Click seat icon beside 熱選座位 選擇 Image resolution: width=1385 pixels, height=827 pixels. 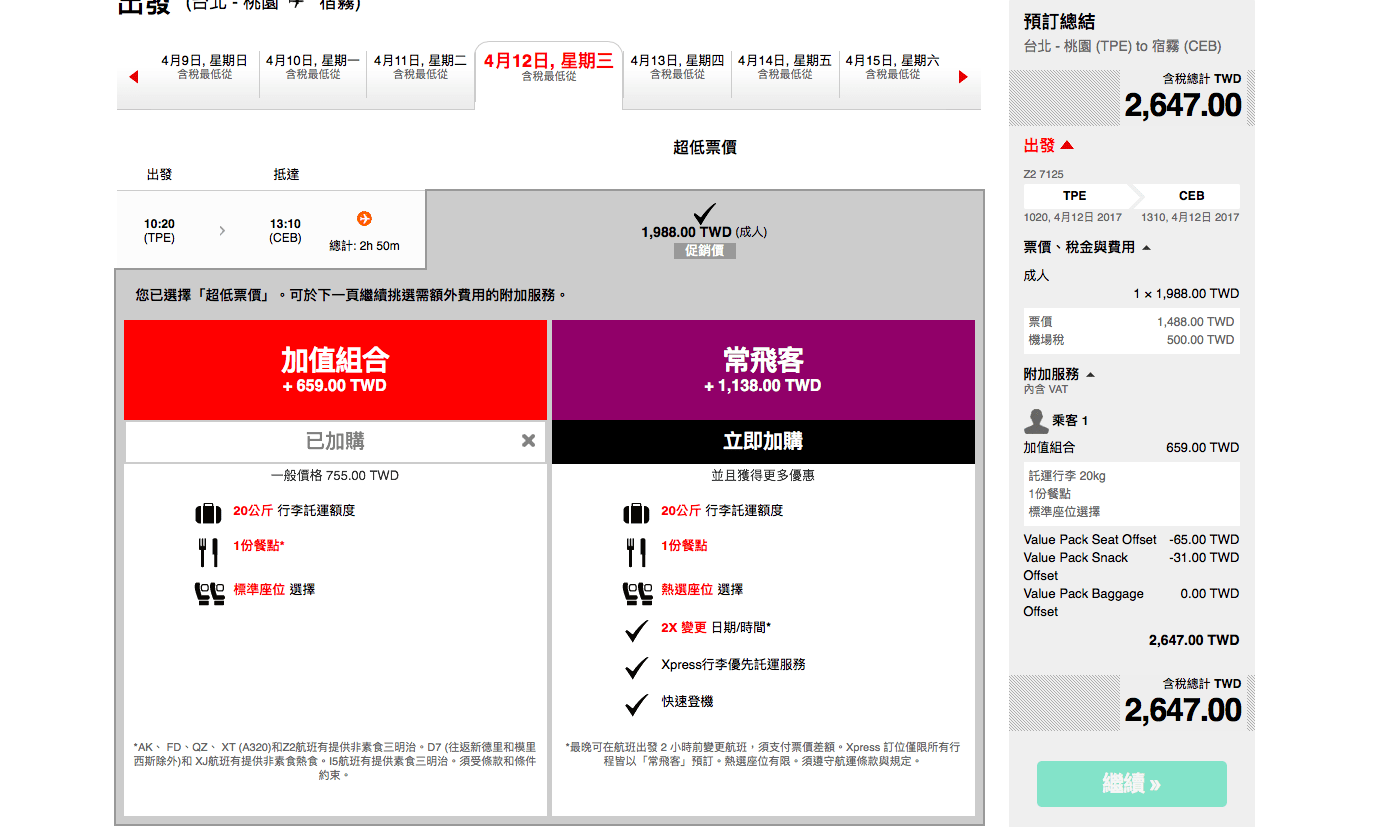point(637,593)
